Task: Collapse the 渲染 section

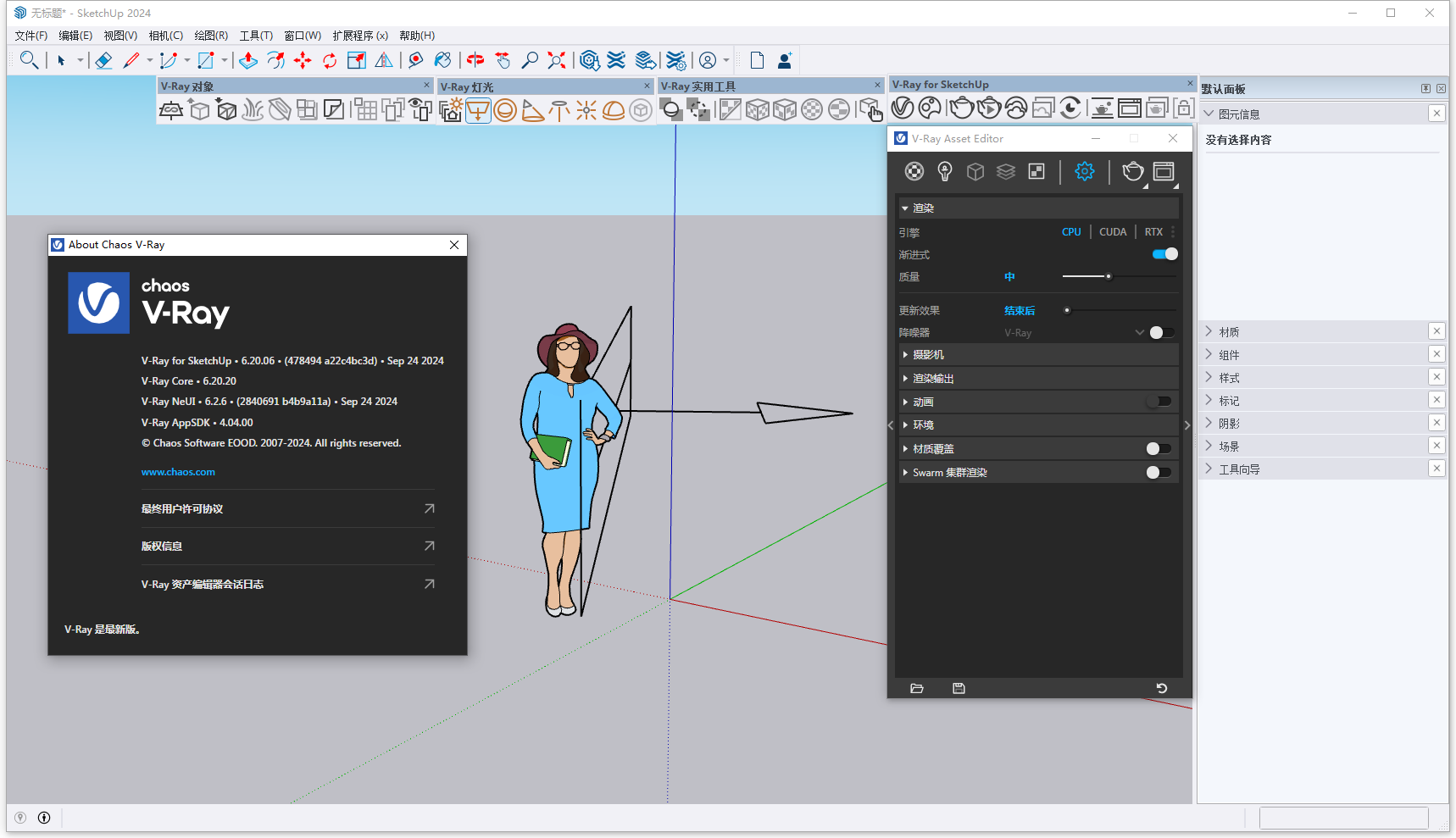Action: [x=1039, y=208]
